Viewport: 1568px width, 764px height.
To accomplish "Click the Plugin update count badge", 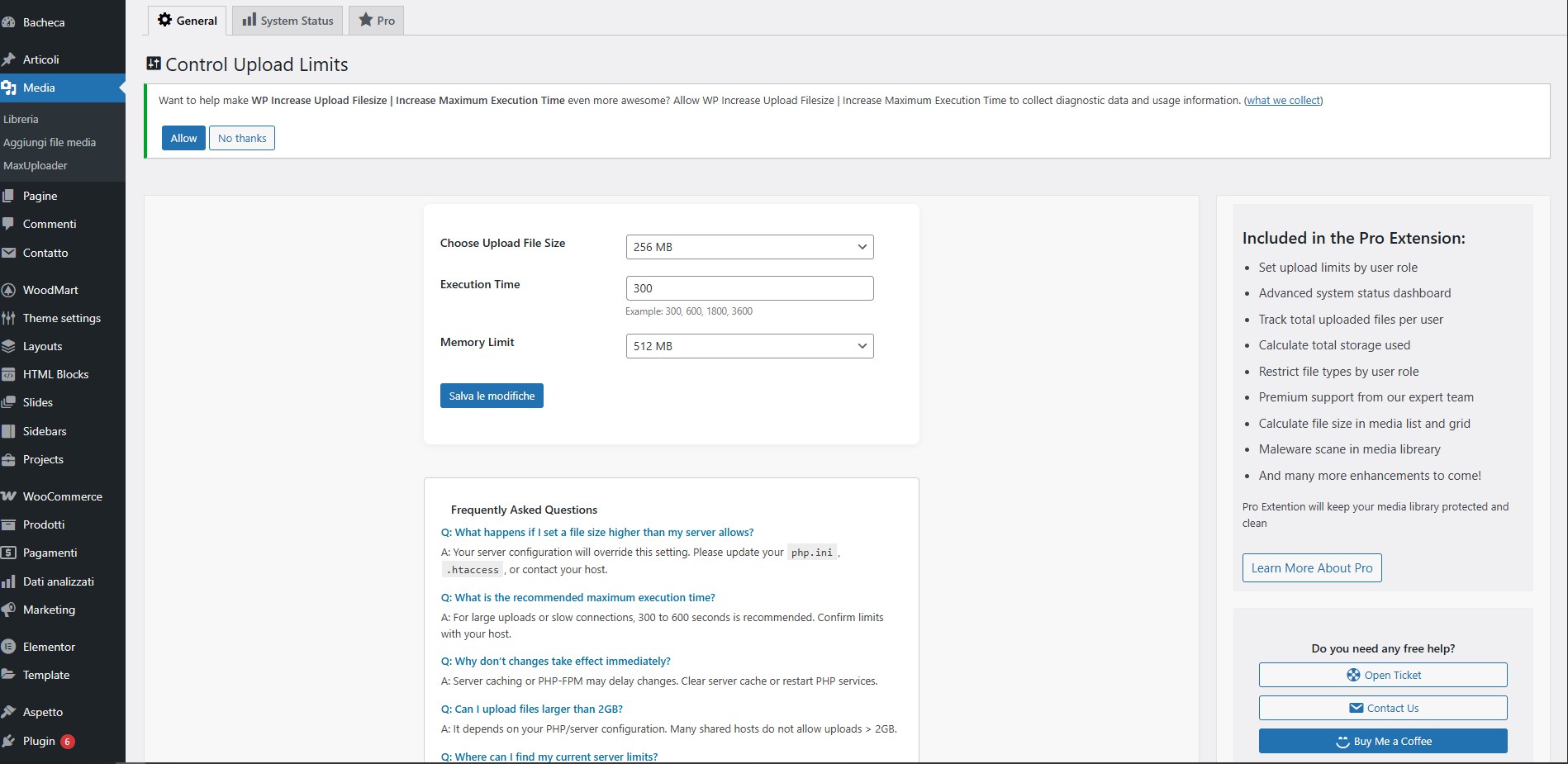I will [68, 742].
